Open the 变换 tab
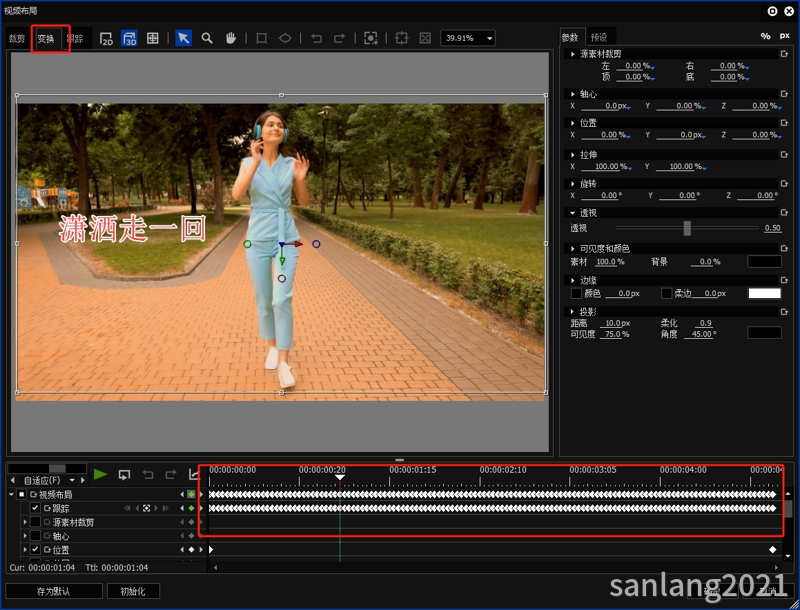The width and height of the screenshot is (800, 610). (46, 39)
